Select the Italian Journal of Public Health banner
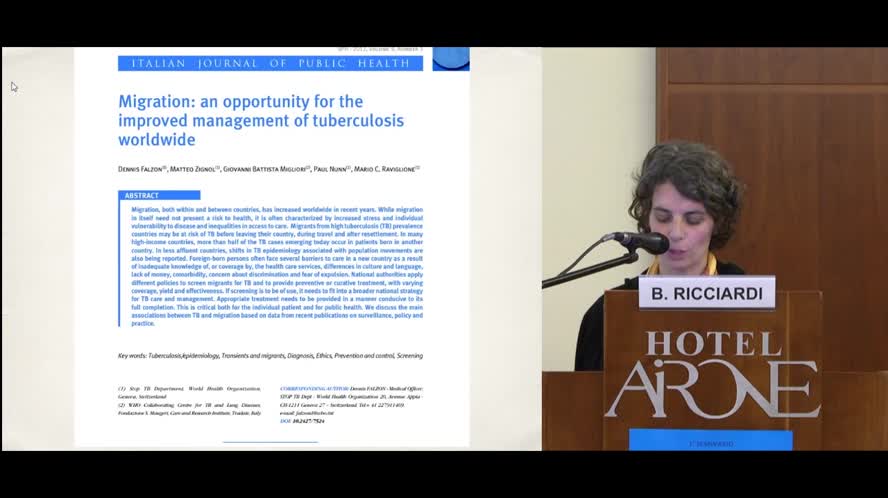Viewport: 888px width, 498px height. (x=270, y=63)
